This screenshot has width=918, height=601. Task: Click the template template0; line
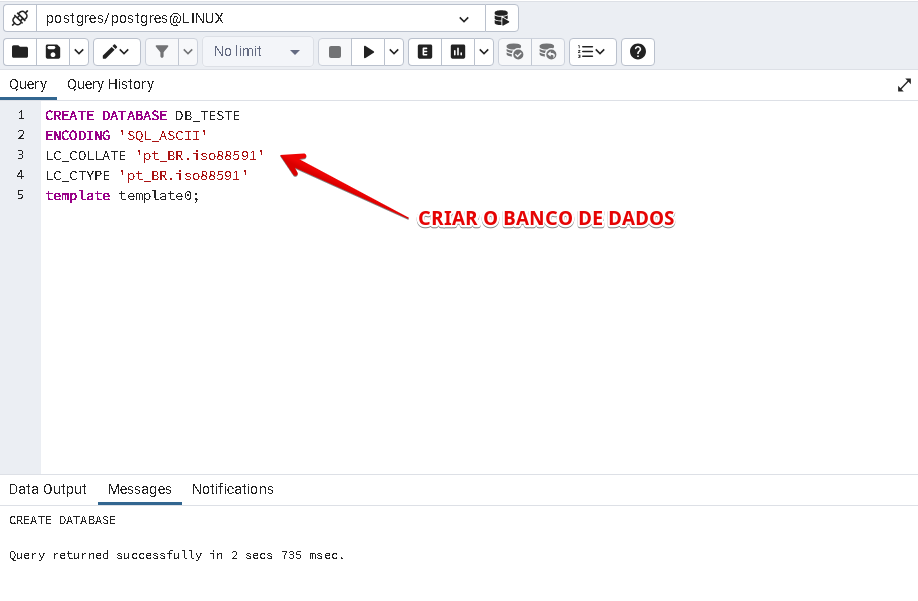[122, 195]
